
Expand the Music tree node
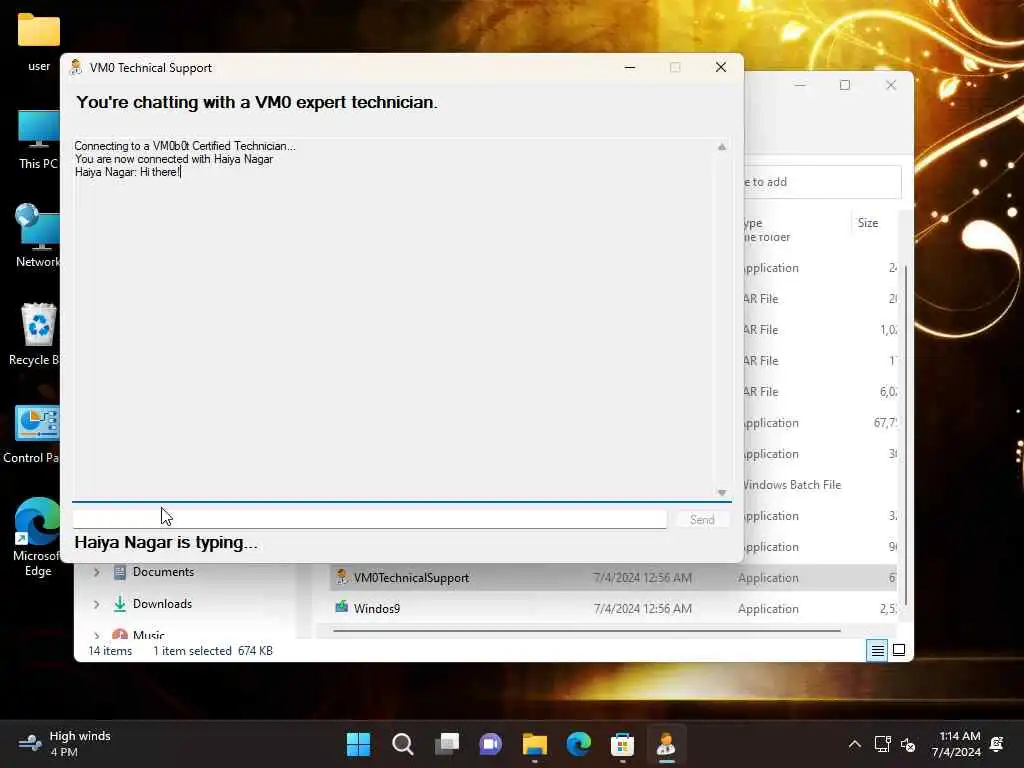(x=97, y=634)
